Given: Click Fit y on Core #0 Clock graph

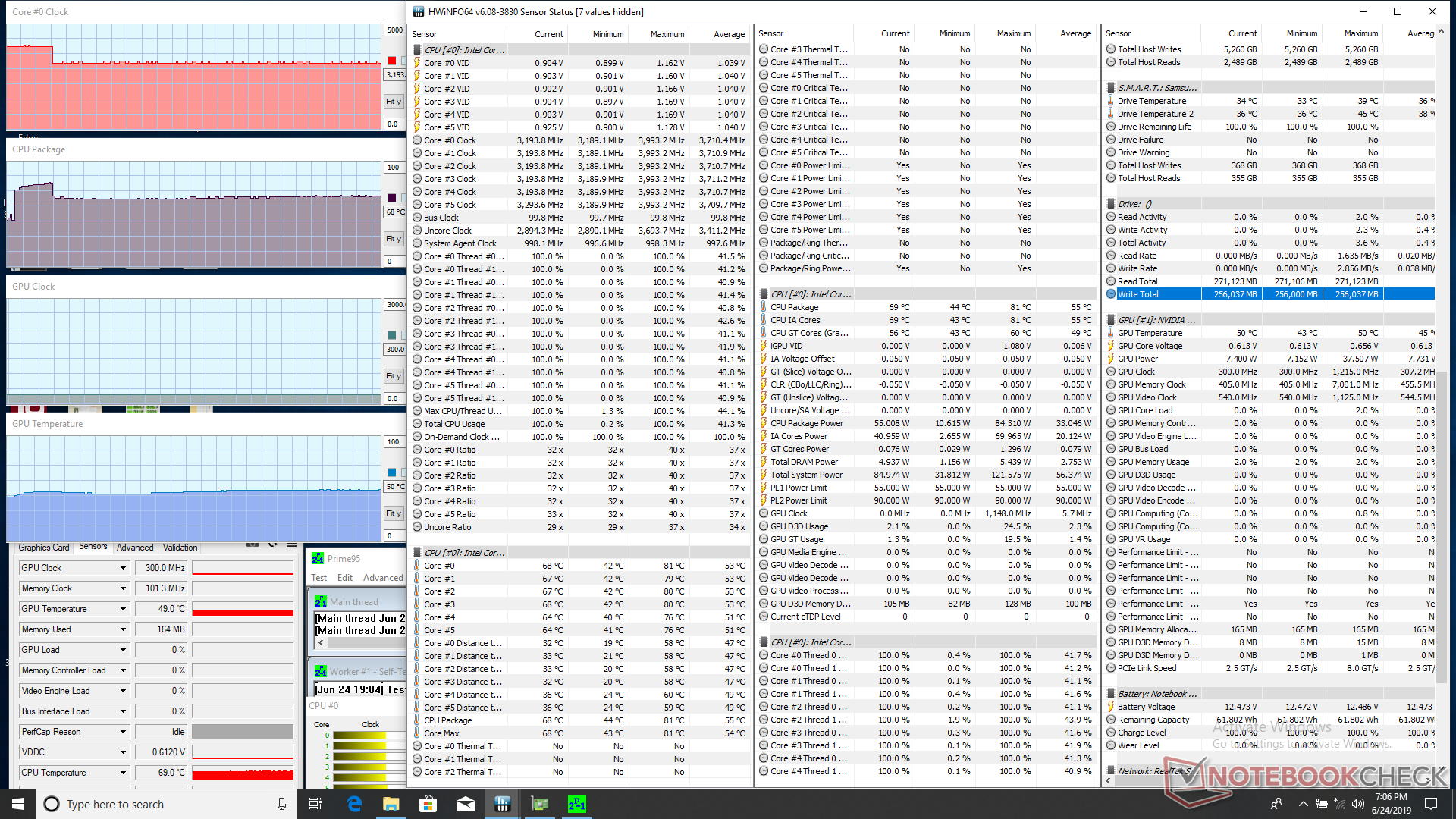Looking at the screenshot, I should pos(394,102).
